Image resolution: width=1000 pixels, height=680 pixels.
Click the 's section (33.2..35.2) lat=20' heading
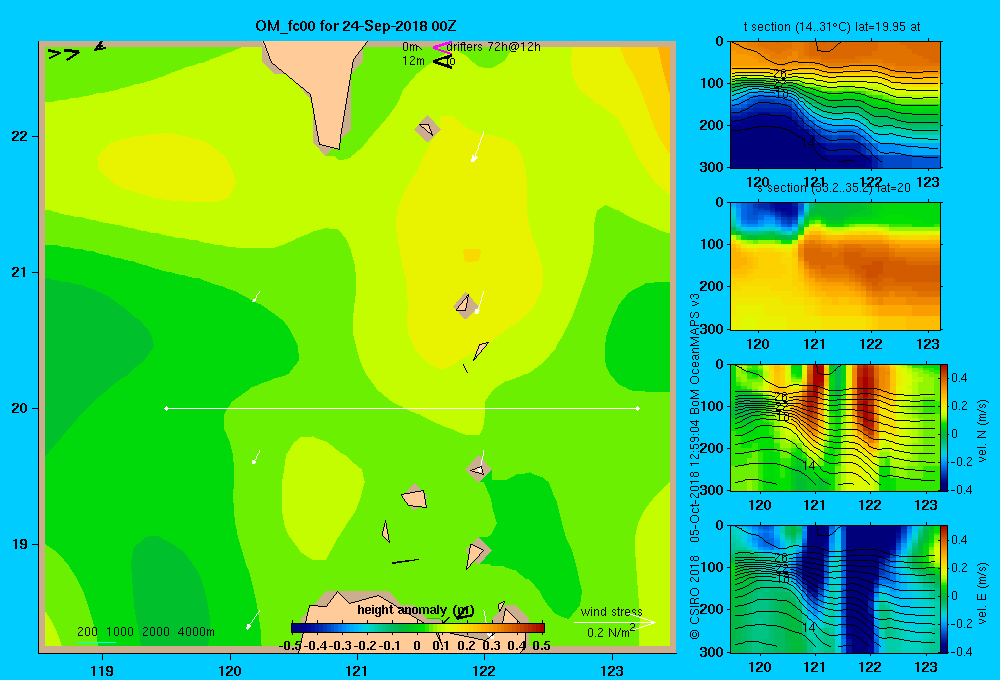pyautogui.click(x=834, y=188)
